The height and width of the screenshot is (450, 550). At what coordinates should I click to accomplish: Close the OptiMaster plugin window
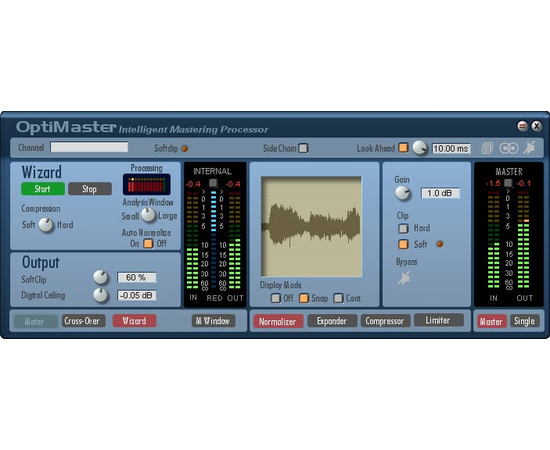tap(536, 126)
